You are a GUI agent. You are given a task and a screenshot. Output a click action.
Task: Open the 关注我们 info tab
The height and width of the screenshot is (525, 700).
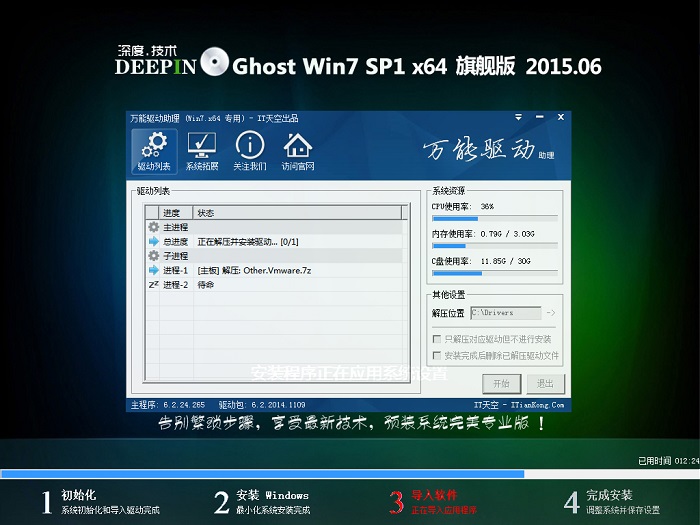pyautogui.click(x=250, y=151)
